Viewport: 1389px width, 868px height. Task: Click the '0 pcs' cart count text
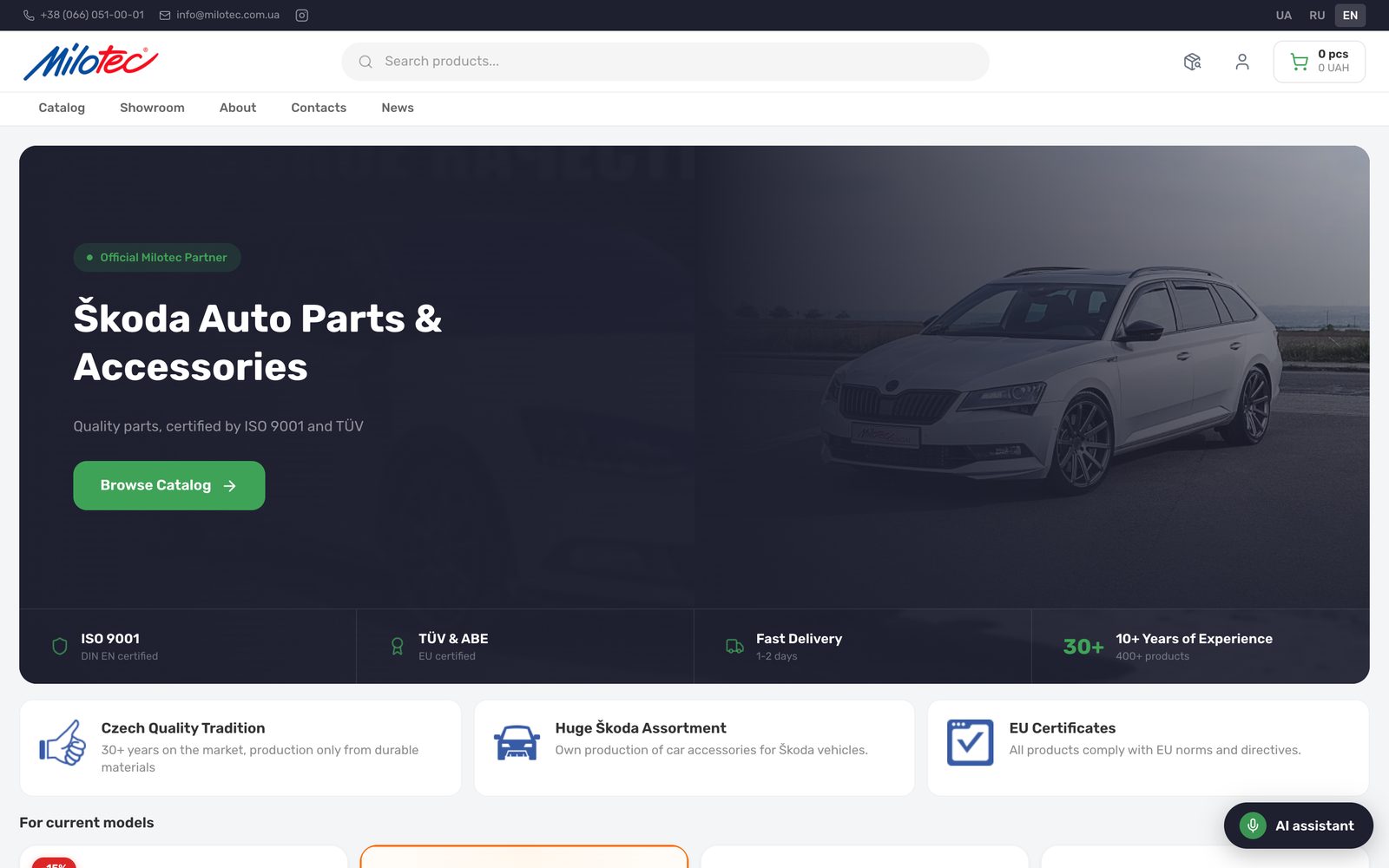tap(1333, 54)
